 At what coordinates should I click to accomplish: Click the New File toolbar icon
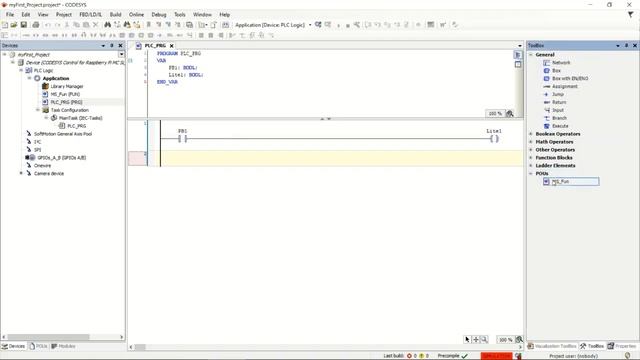click(5, 25)
